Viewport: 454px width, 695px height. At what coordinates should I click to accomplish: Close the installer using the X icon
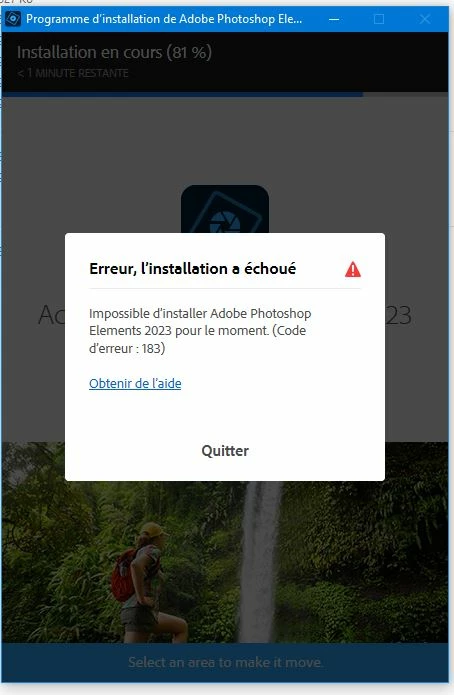click(x=425, y=19)
